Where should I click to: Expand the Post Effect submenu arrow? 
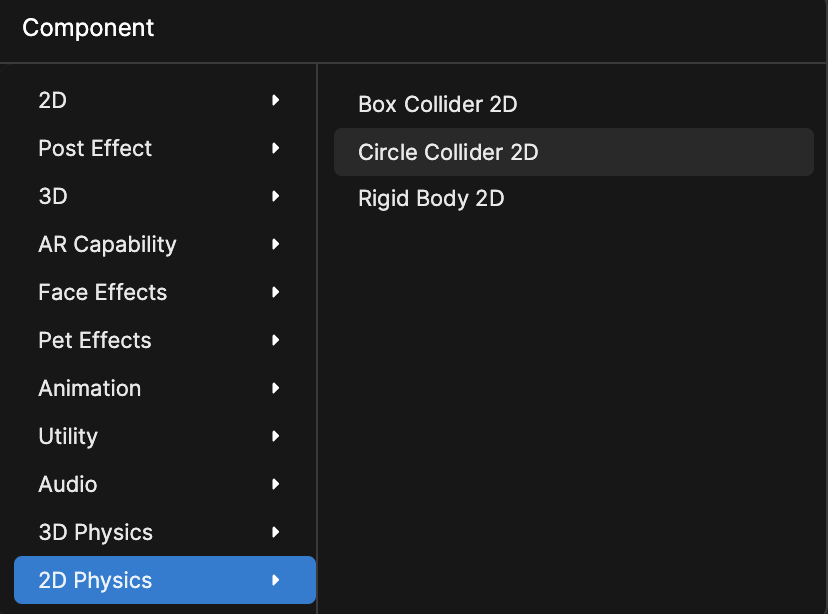[x=276, y=148]
